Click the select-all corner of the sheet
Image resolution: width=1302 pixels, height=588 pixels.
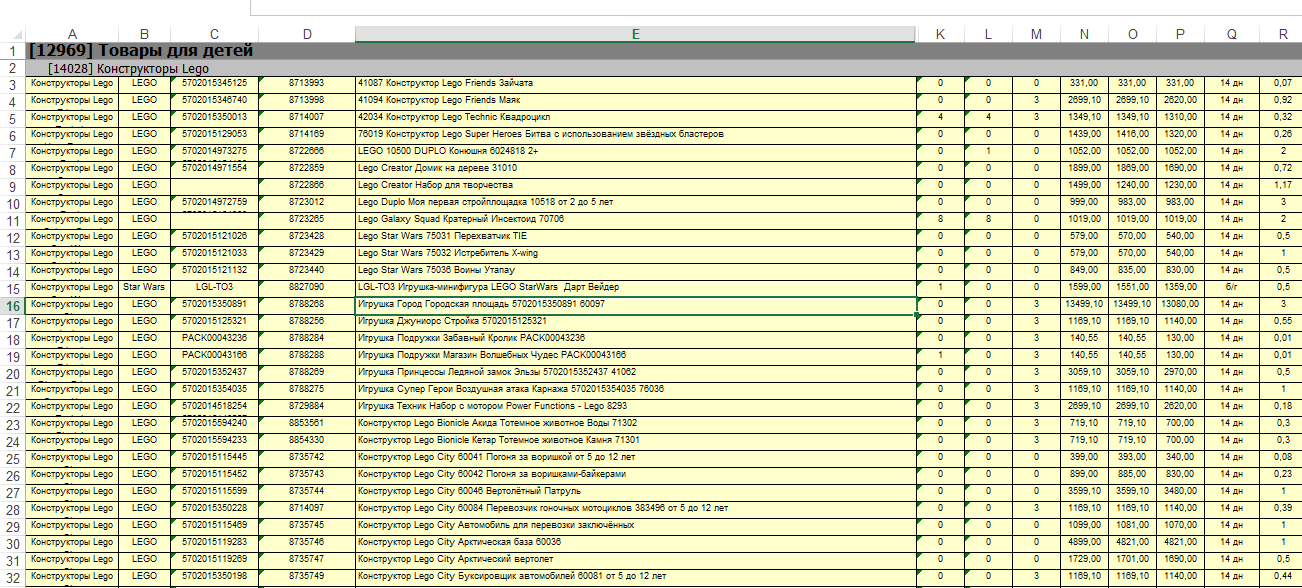[13, 35]
